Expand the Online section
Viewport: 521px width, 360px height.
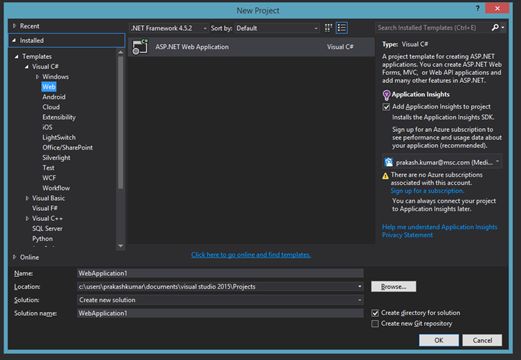(x=14, y=257)
